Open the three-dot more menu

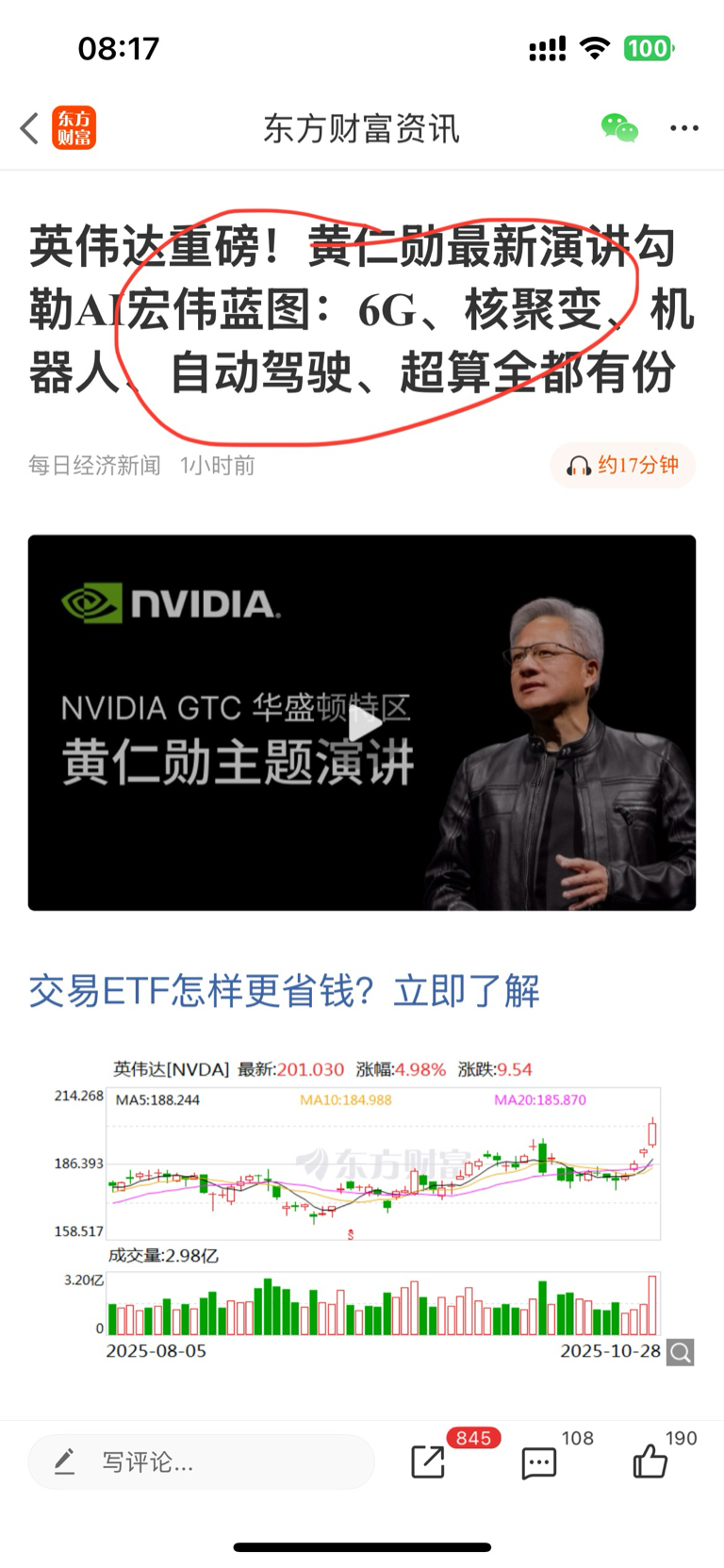coord(684,128)
